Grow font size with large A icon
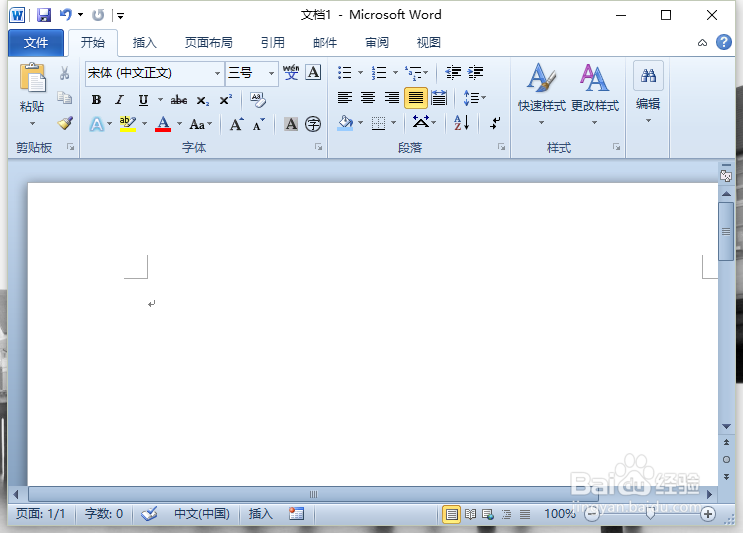The image size is (743, 533). point(236,125)
